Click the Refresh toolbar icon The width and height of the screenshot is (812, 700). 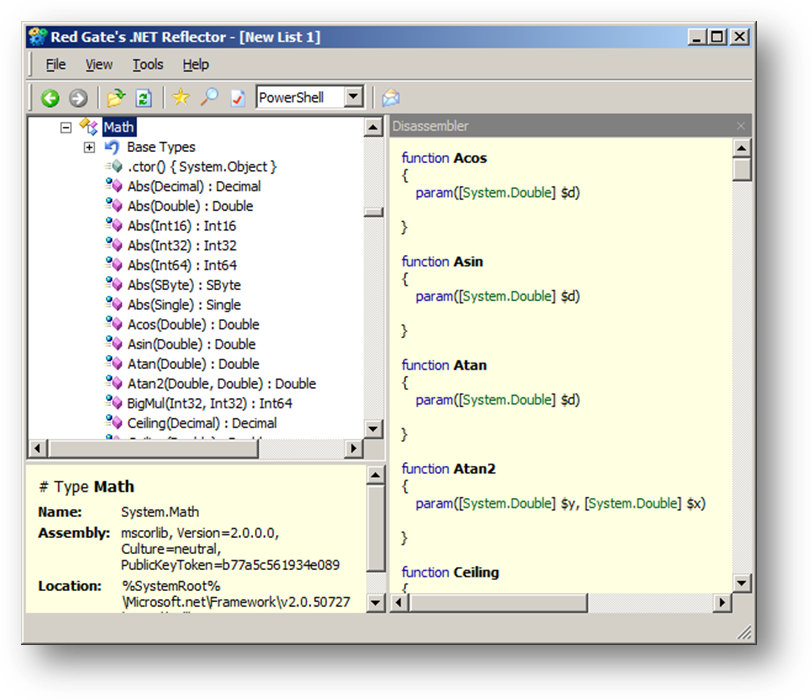click(143, 98)
